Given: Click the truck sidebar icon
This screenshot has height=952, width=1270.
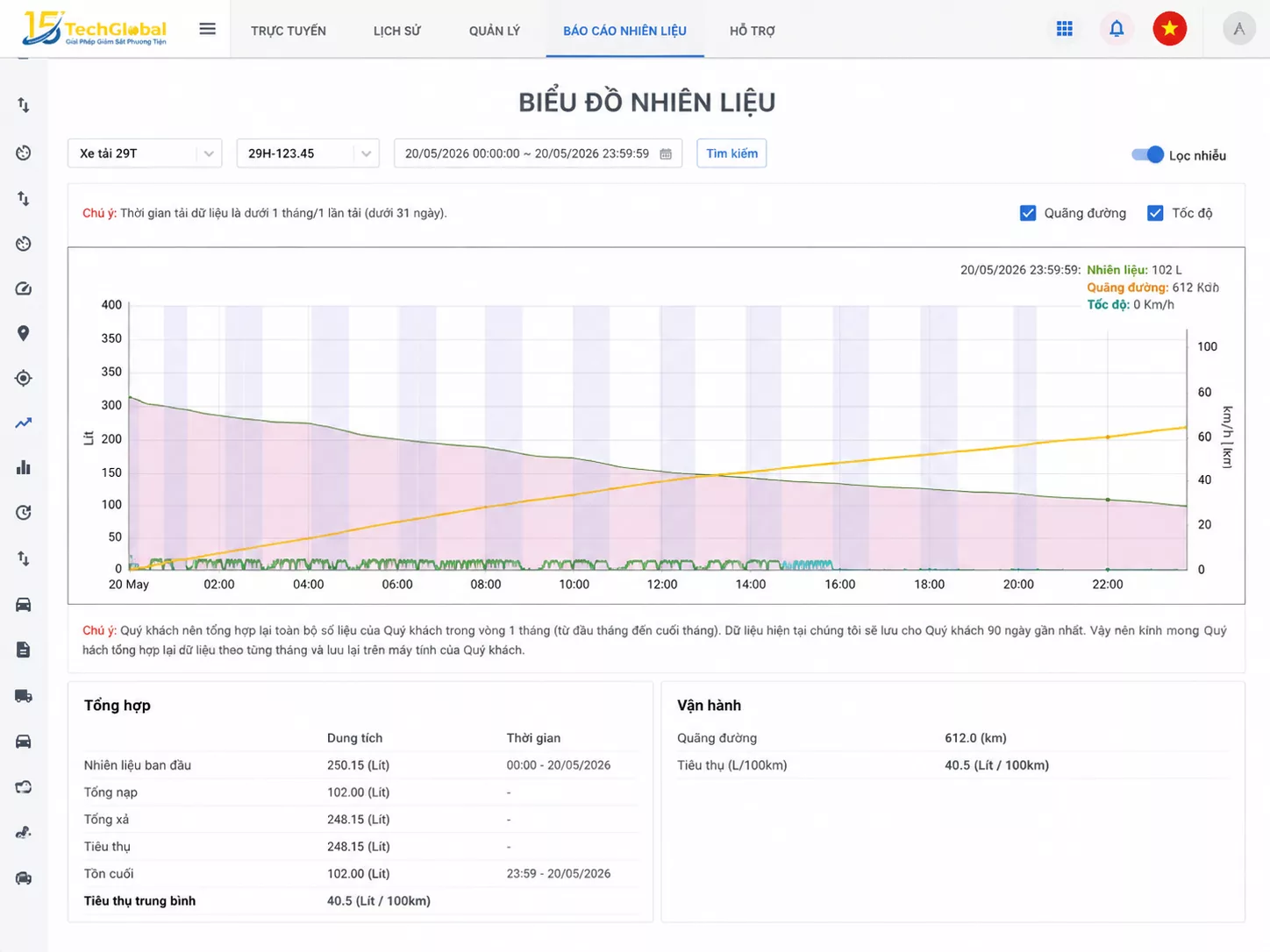Looking at the screenshot, I should tap(24, 696).
